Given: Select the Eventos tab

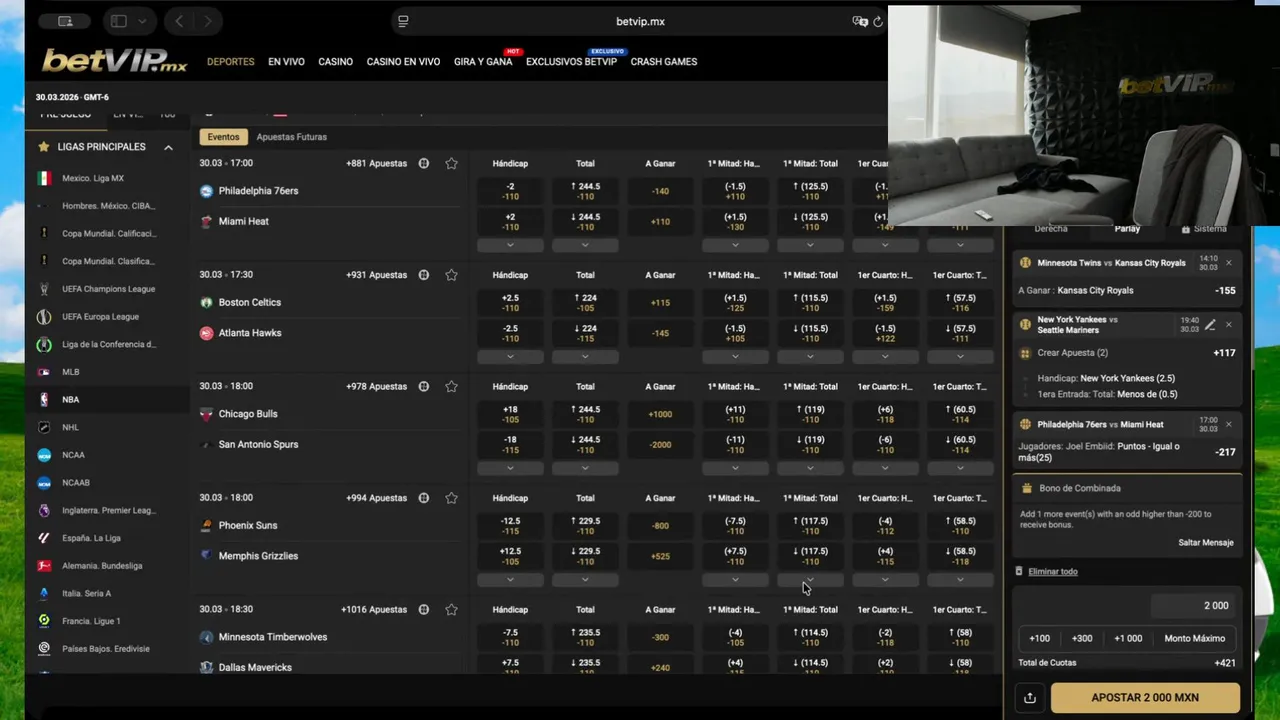Looking at the screenshot, I should pos(223,137).
